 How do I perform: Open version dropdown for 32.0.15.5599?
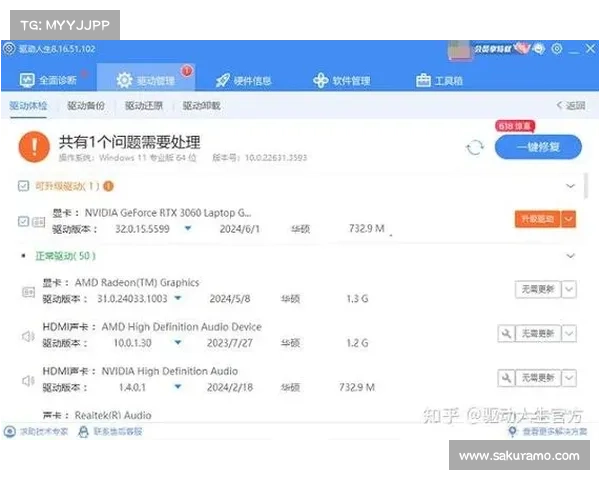coord(188,229)
